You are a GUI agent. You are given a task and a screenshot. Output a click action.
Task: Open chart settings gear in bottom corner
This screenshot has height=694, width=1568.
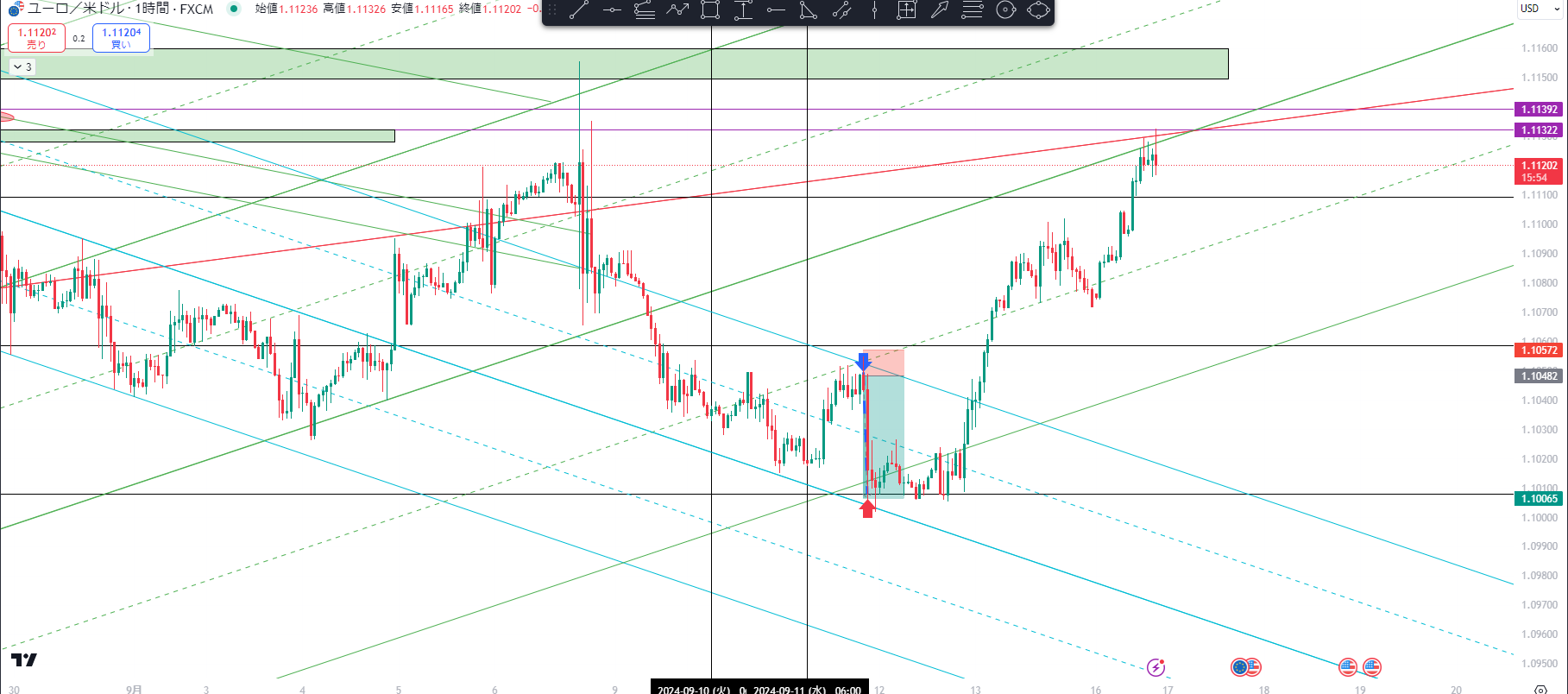click(x=1540, y=688)
